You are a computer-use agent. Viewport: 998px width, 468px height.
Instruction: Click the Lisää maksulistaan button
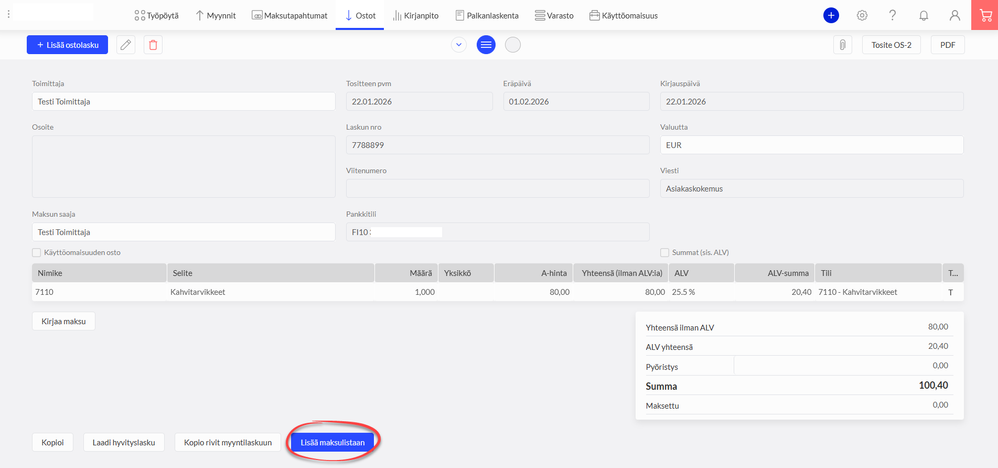pos(332,442)
